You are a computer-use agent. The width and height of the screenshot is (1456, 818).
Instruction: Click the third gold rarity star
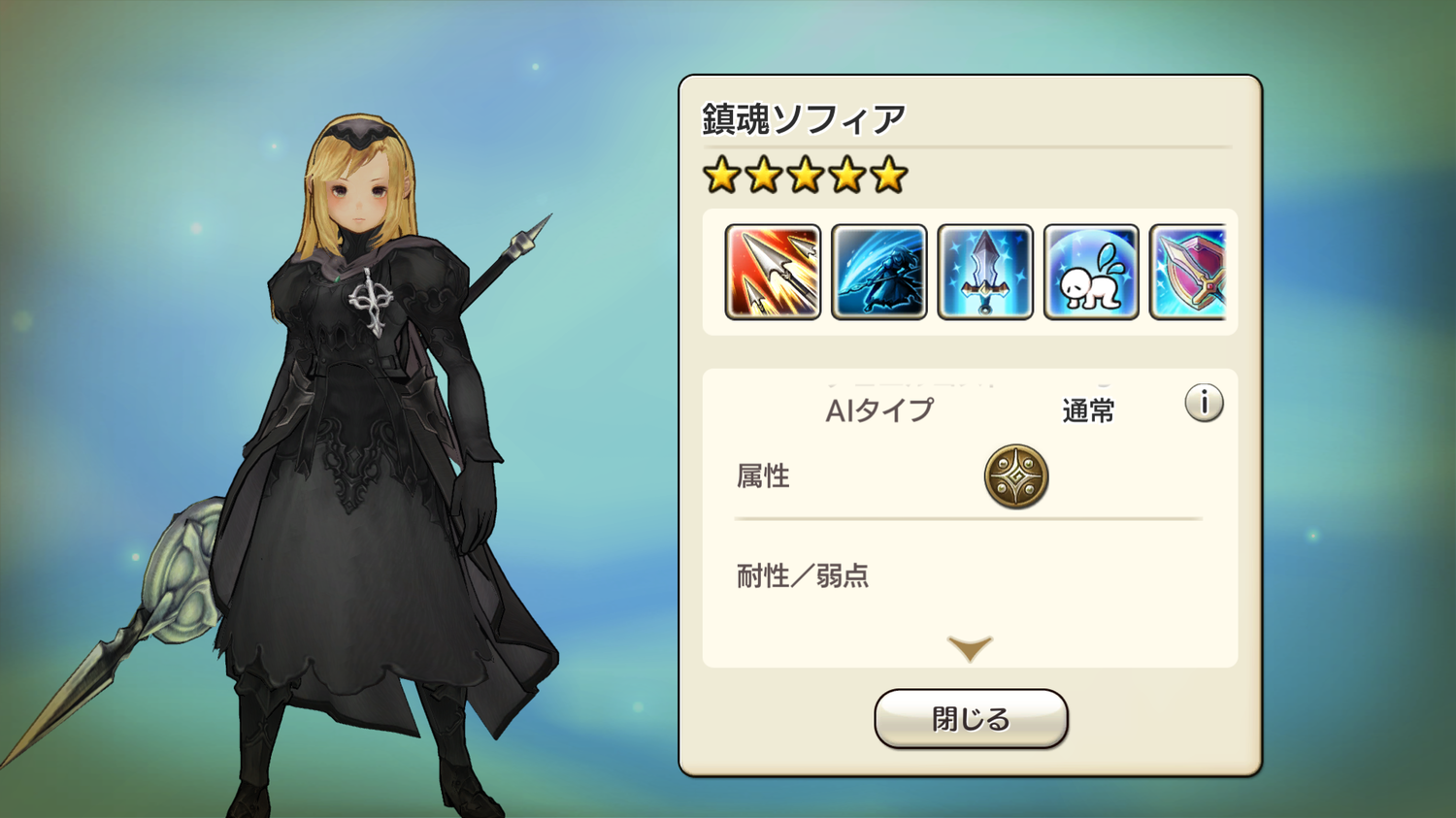coord(806,176)
